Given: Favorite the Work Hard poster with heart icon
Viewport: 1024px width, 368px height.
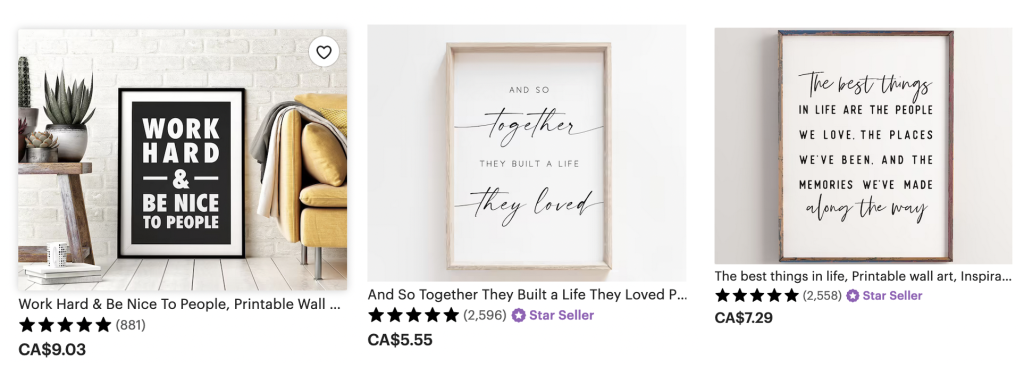Looking at the screenshot, I should coord(324,52).
